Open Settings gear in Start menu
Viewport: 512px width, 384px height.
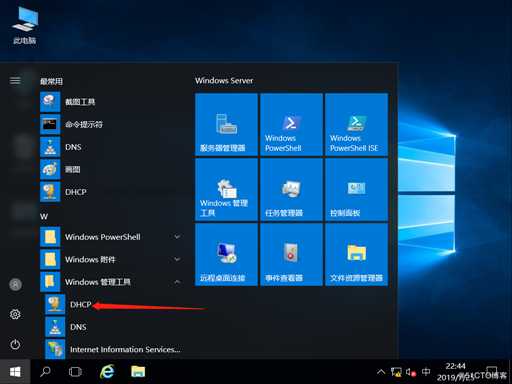tap(15, 314)
